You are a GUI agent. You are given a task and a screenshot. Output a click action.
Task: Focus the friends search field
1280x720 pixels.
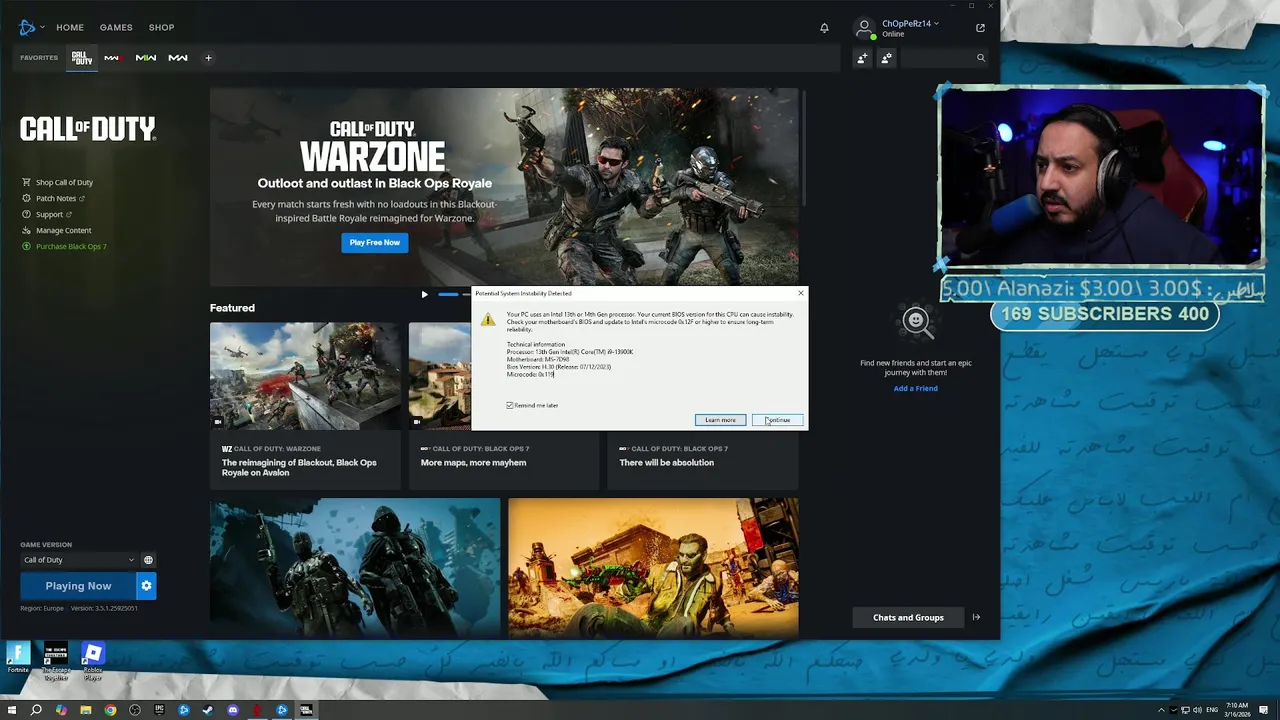pos(936,58)
